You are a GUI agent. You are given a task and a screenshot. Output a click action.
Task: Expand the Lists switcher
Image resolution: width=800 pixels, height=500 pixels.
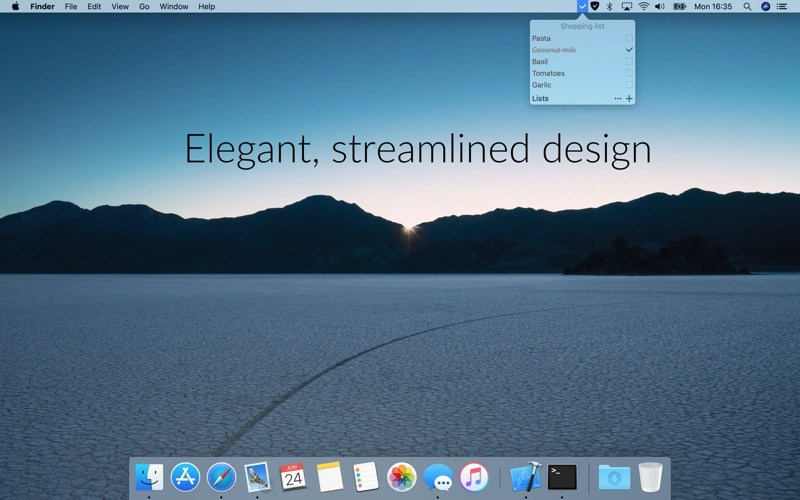540,99
